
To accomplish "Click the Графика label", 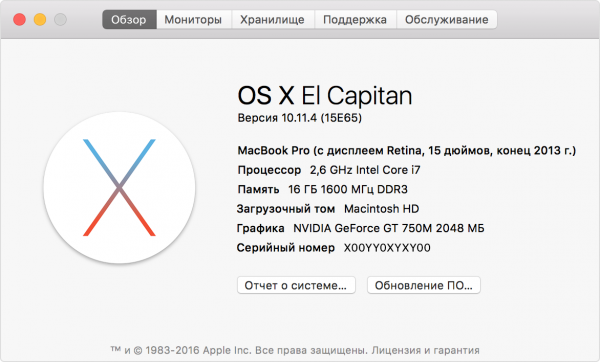I will (x=261, y=228).
